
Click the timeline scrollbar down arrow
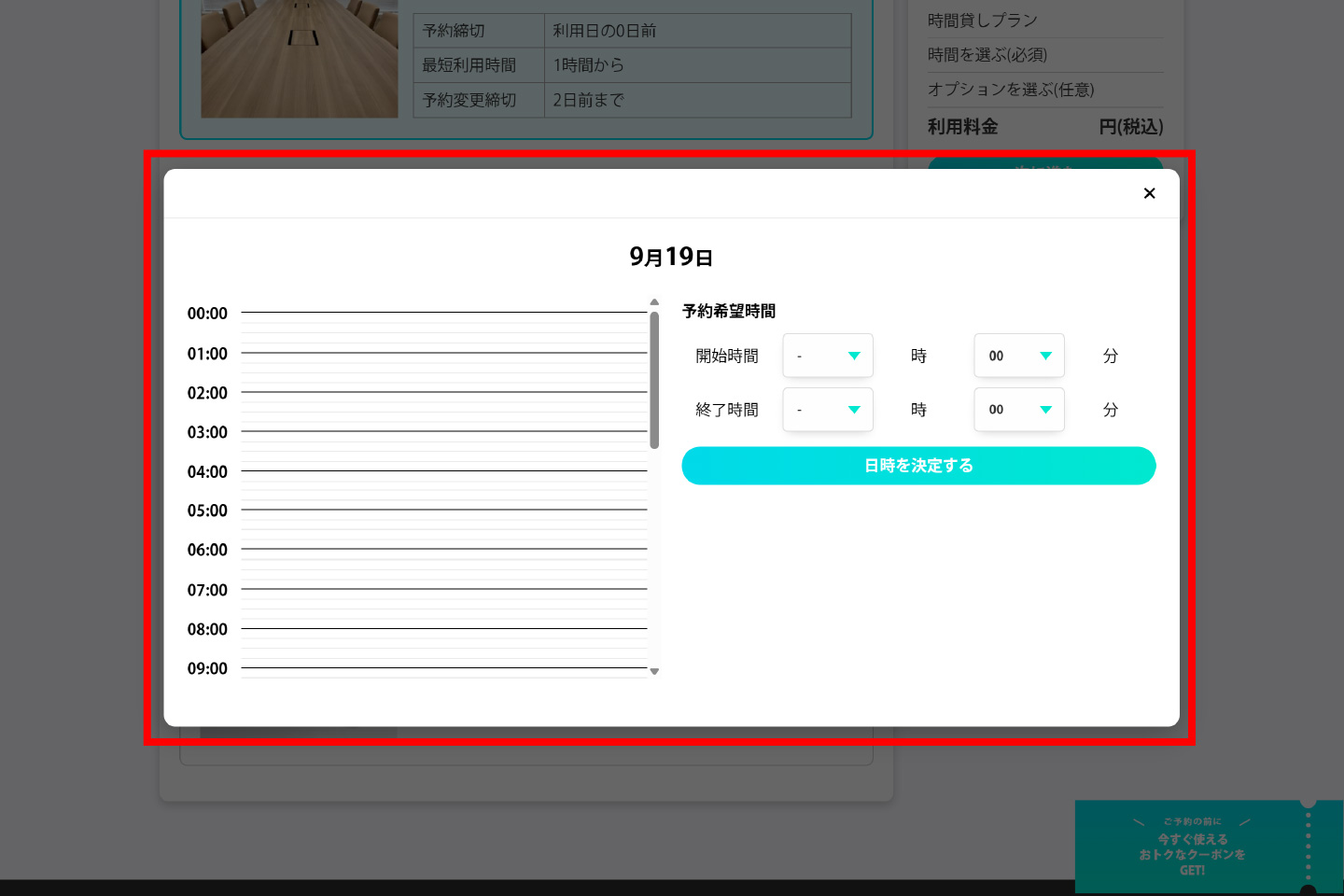click(654, 671)
